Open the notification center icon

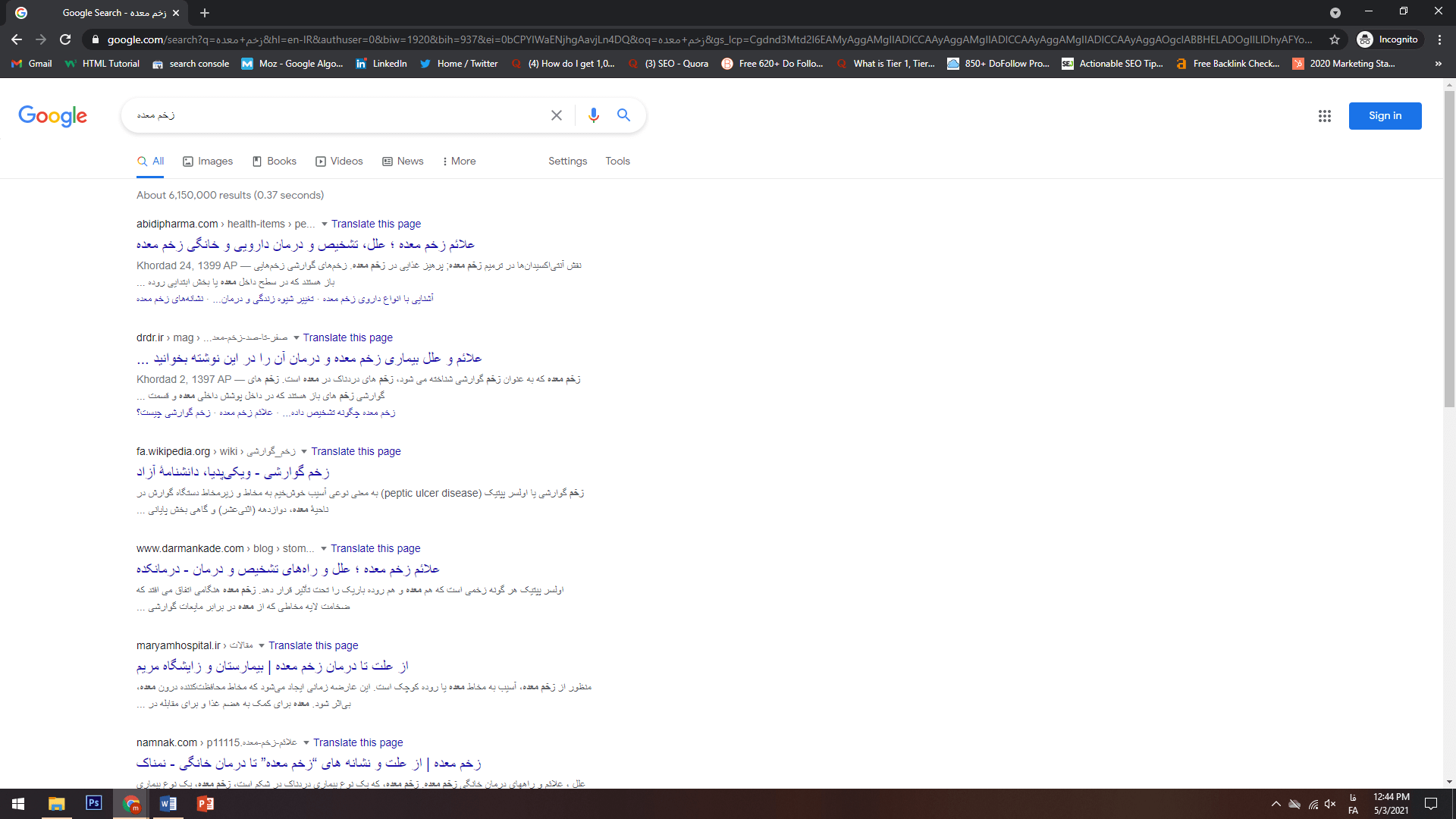click(x=1431, y=804)
